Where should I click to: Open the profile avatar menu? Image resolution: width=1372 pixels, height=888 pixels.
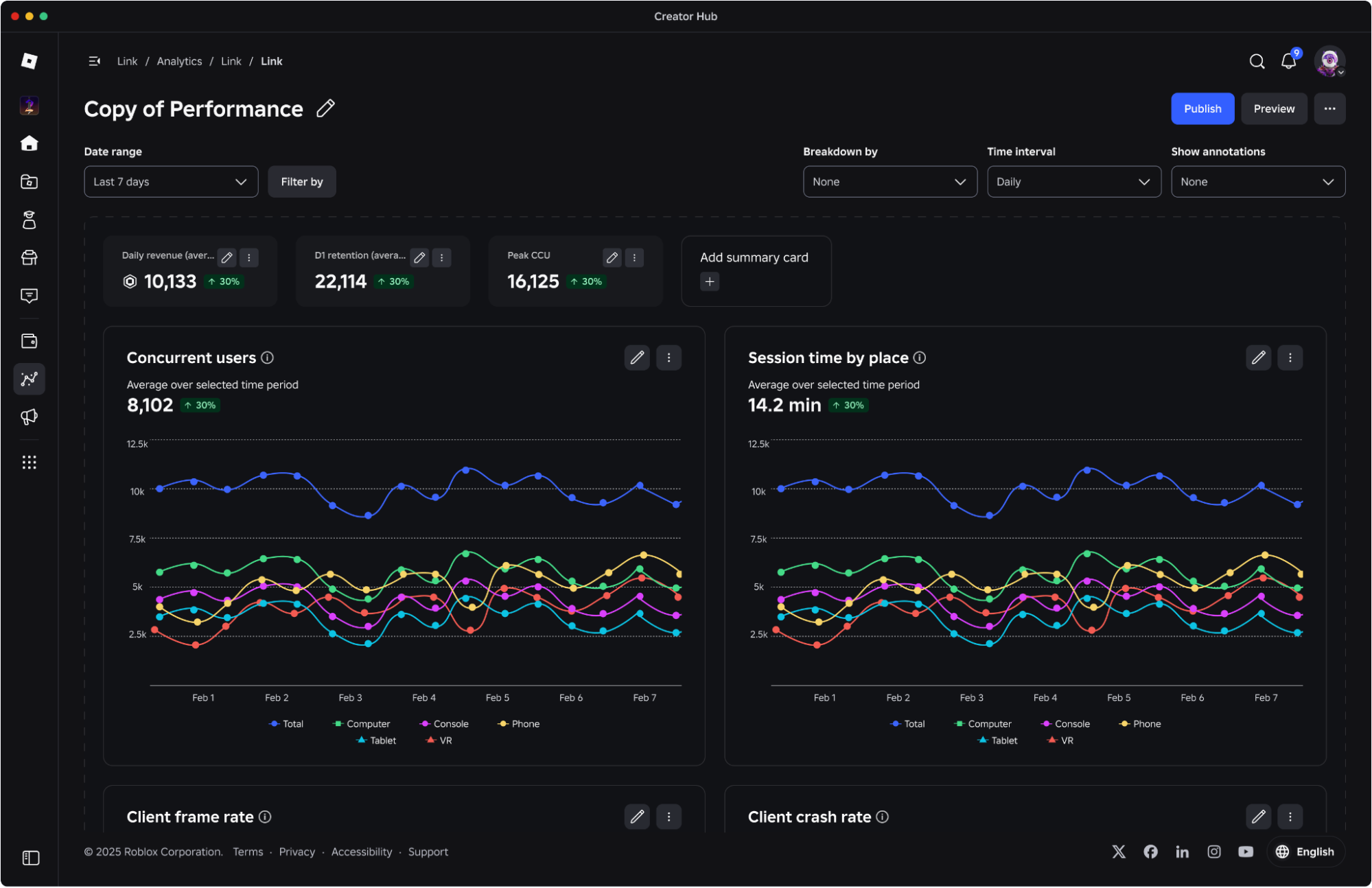1329,61
